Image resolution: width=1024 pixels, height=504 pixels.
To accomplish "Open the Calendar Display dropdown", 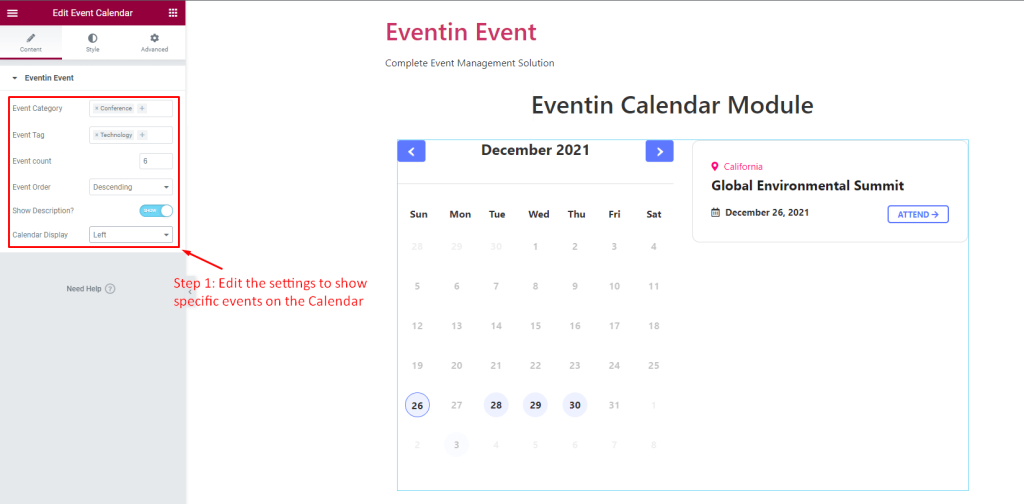I will [x=131, y=234].
